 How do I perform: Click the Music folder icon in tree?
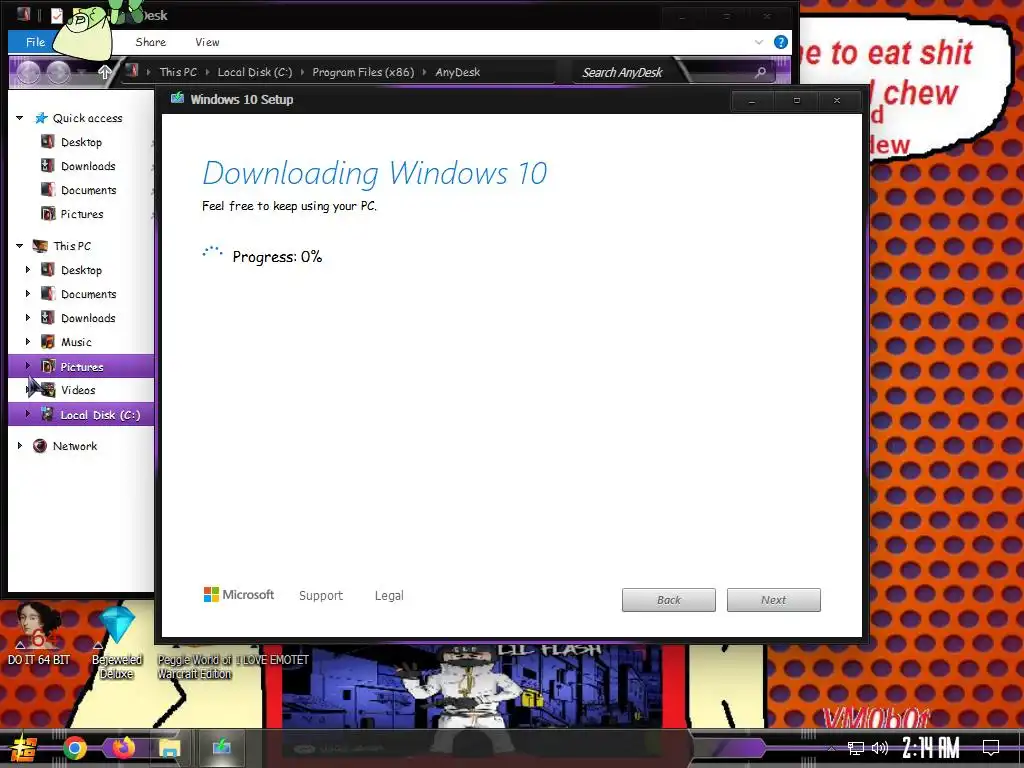[x=48, y=342]
